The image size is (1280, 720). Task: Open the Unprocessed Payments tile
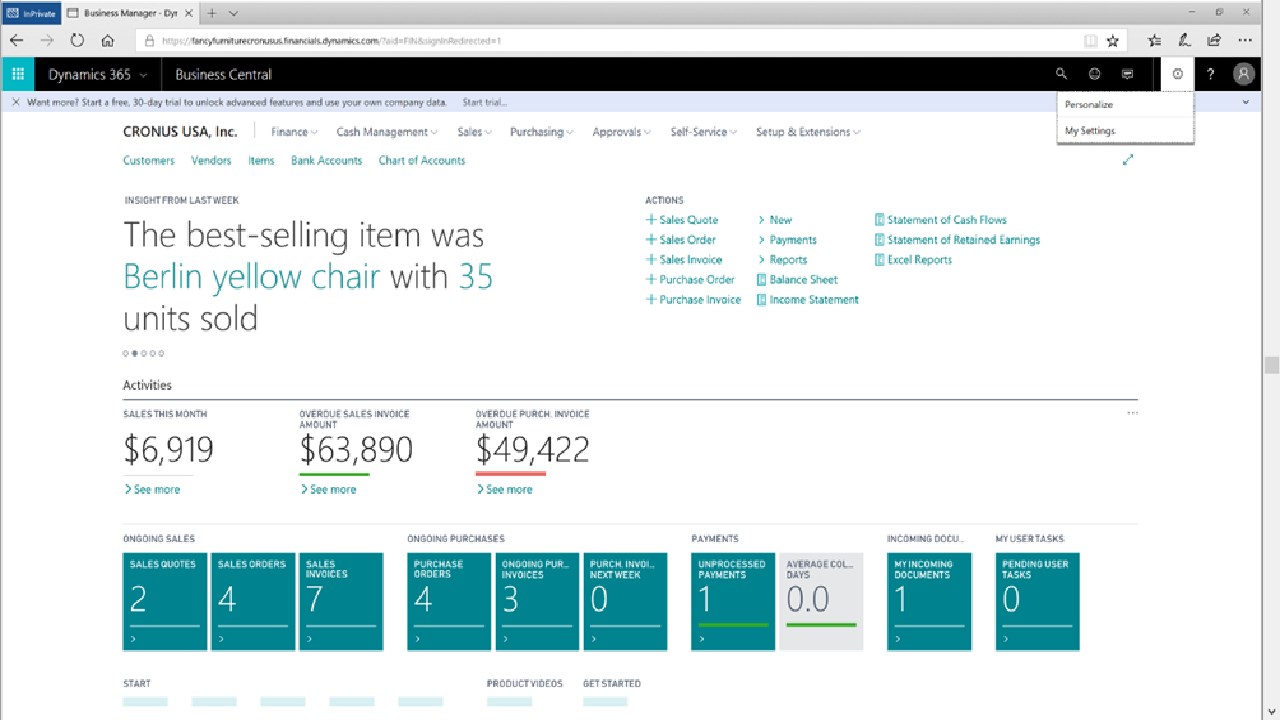pyautogui.click(x=733, y=602)
